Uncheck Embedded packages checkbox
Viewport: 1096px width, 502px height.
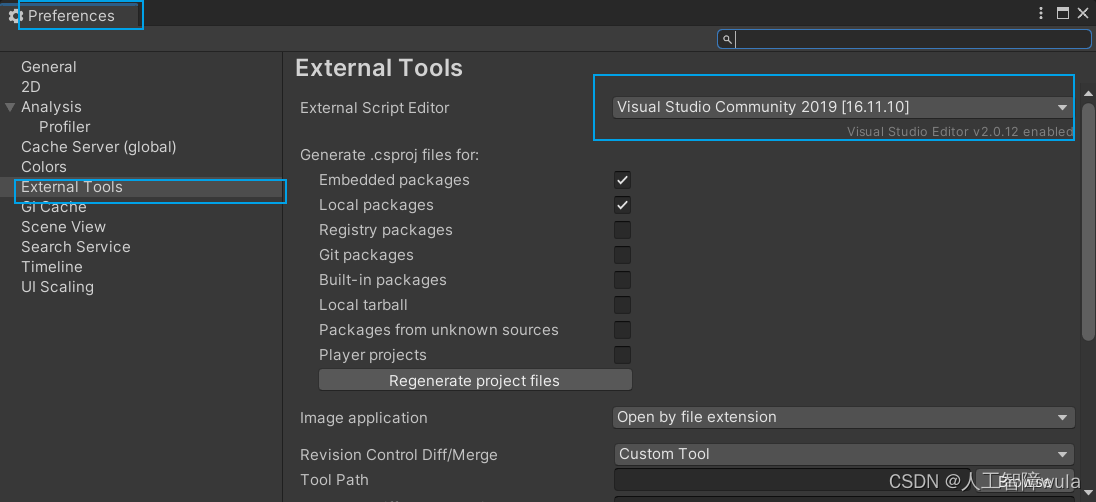pos(622,180)
